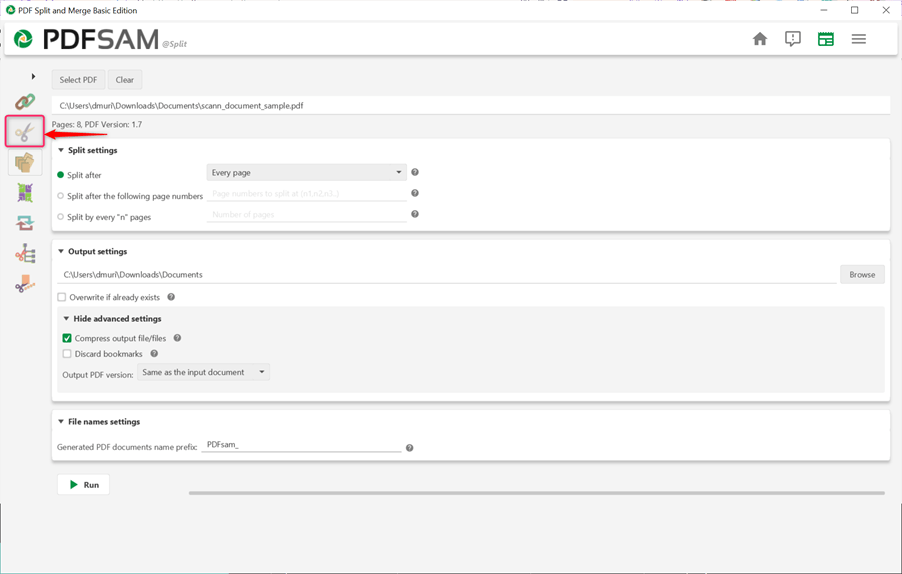Show help for split page numbers field

(x=415, y=193)
